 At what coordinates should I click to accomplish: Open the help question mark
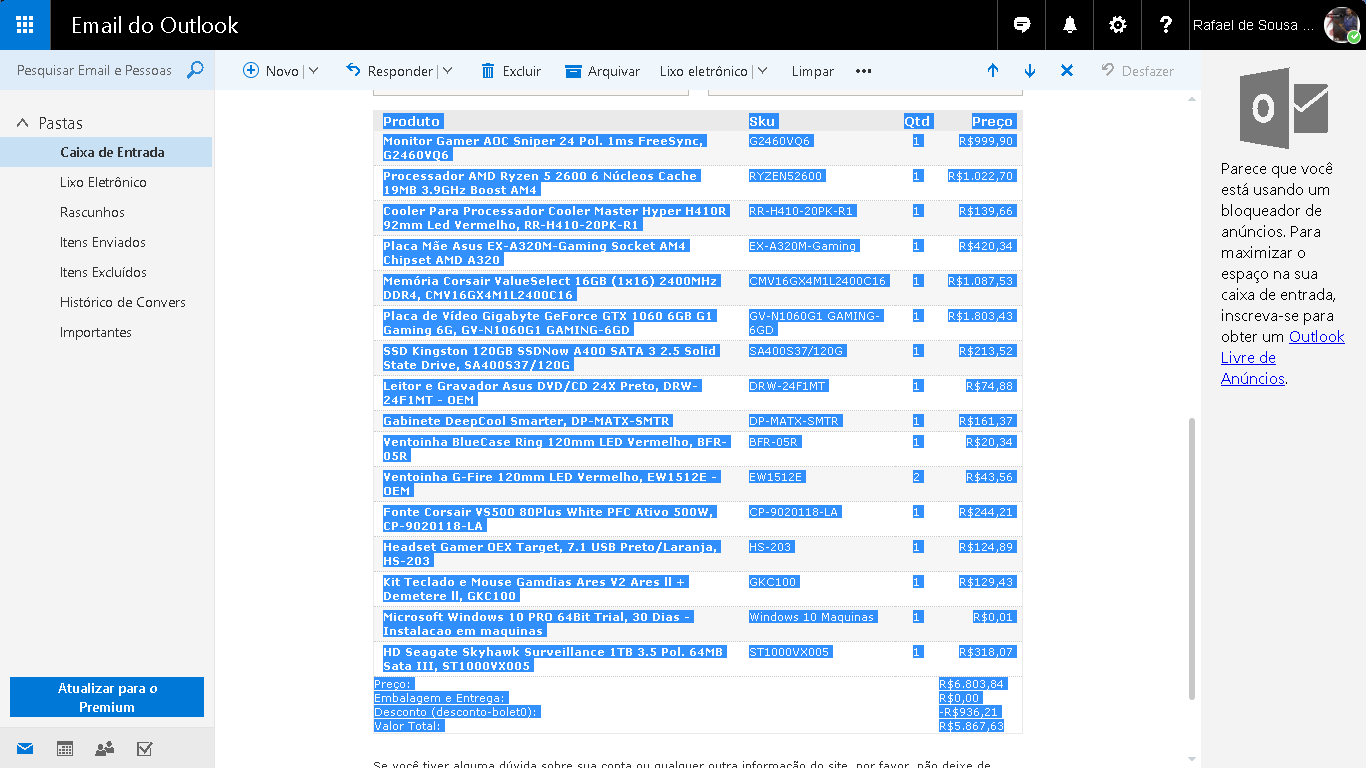click(1166, 25)
